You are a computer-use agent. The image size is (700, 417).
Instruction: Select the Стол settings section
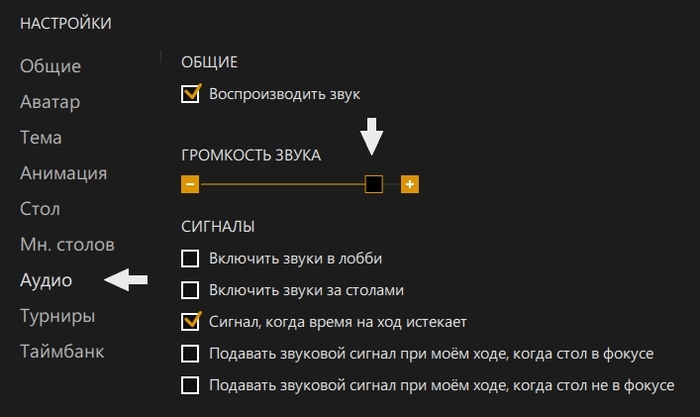click(40, 209)
